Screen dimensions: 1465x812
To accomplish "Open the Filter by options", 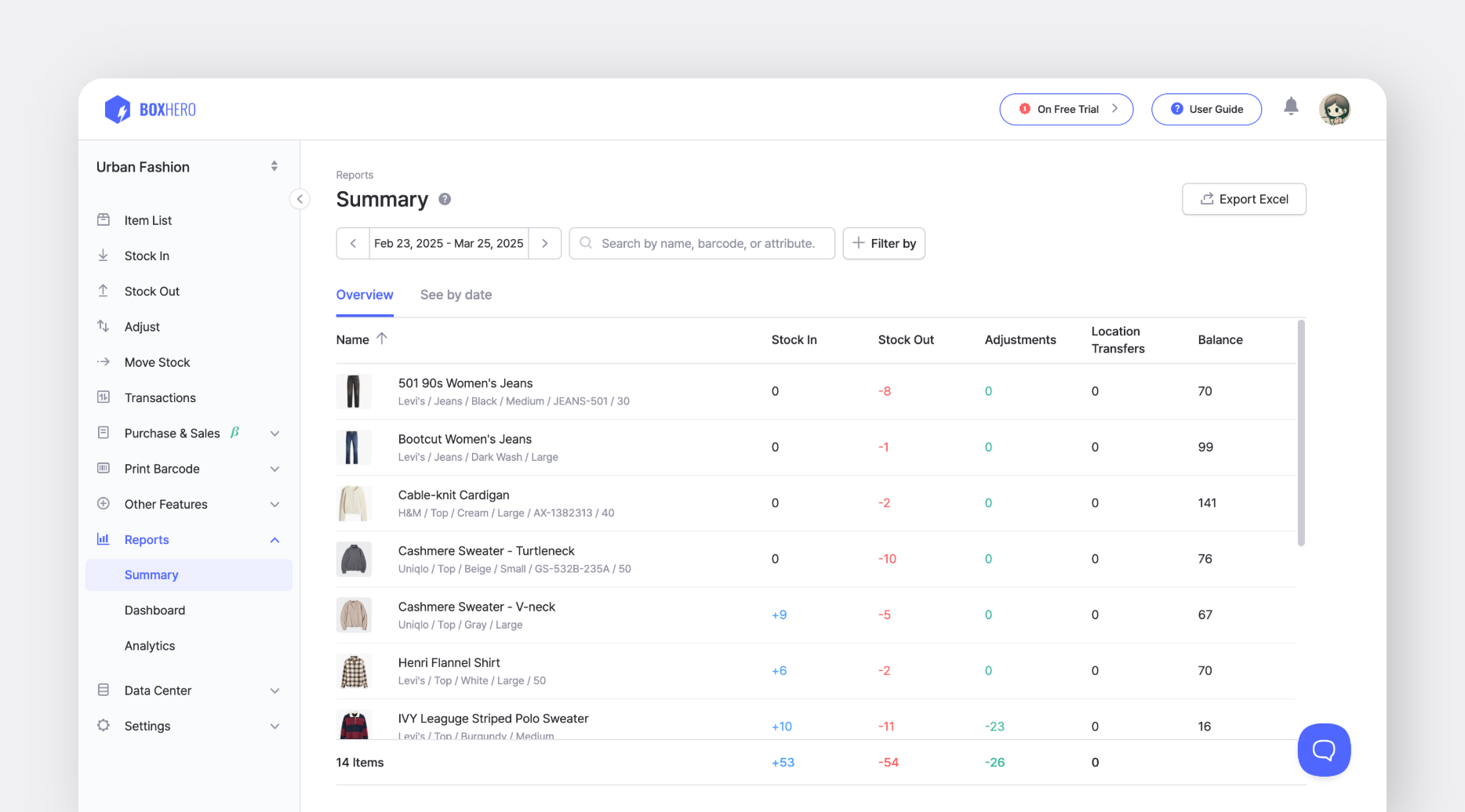I will pyautogui.click(x=884, y=243).
